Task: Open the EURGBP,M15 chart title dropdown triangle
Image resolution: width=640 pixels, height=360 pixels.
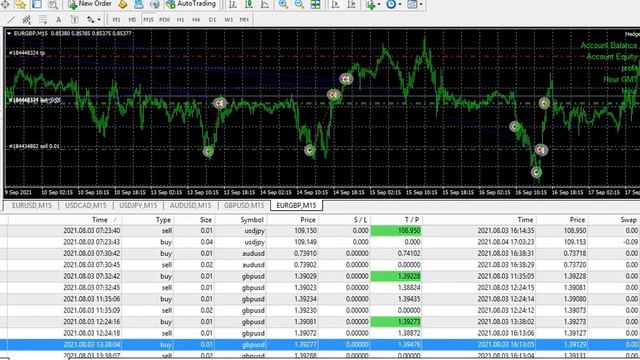Action: pos(9,33)
